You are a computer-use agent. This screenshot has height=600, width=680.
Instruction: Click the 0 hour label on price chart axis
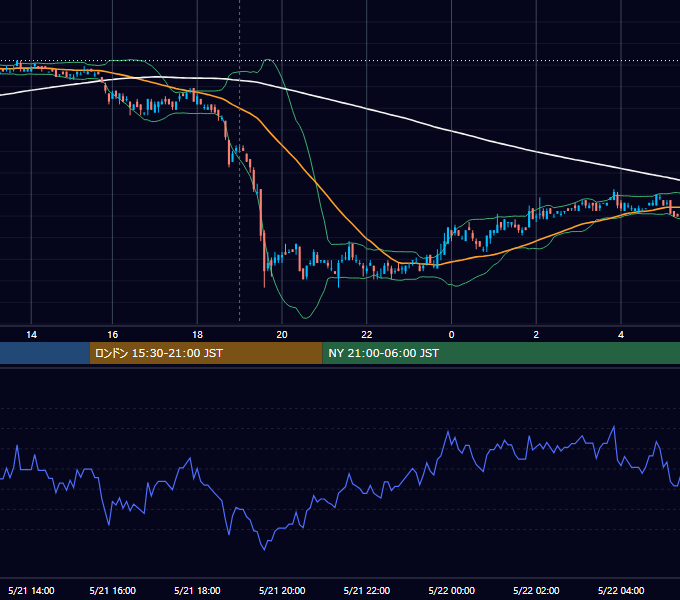[451, 335]
